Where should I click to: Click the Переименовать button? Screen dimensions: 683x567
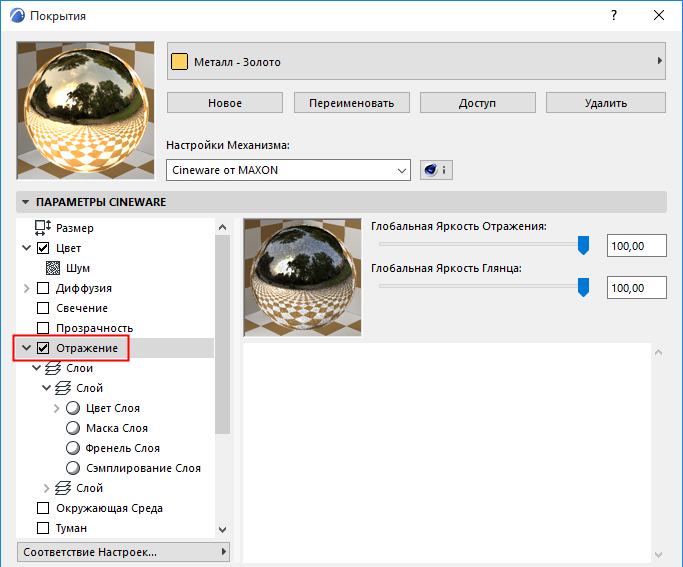(352, 103)
